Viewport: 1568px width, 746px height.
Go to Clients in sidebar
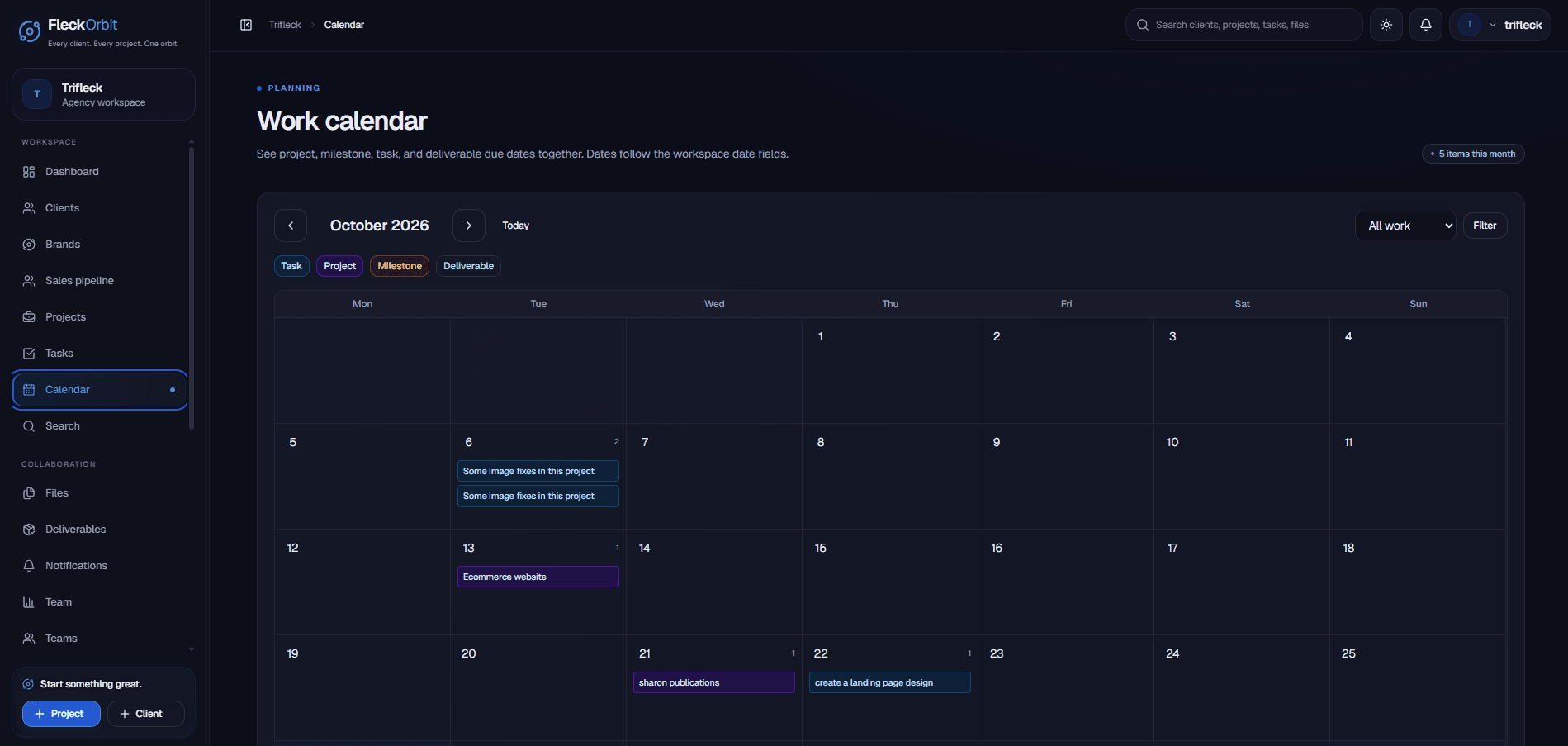[x=100, y=208]
